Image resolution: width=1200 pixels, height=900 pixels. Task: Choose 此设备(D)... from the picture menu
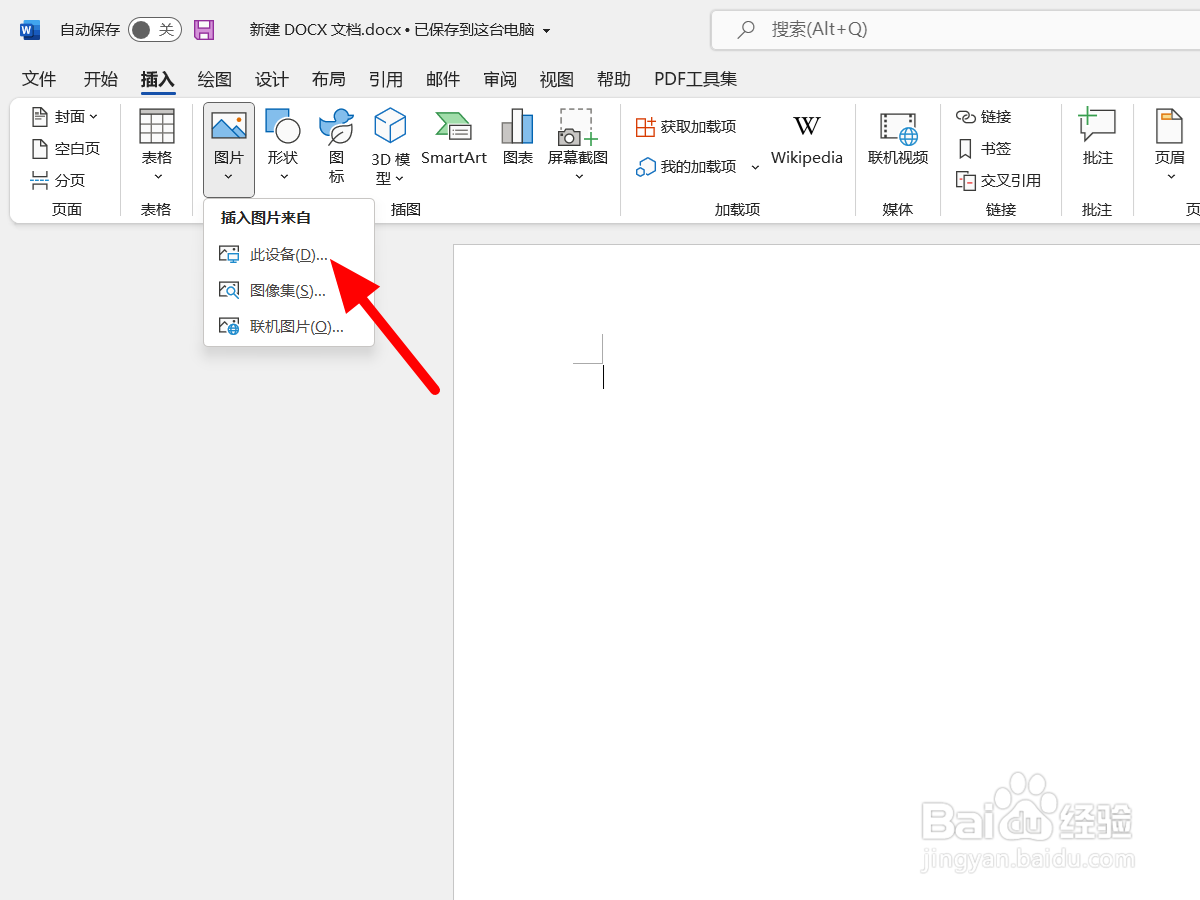pos(289,255)
